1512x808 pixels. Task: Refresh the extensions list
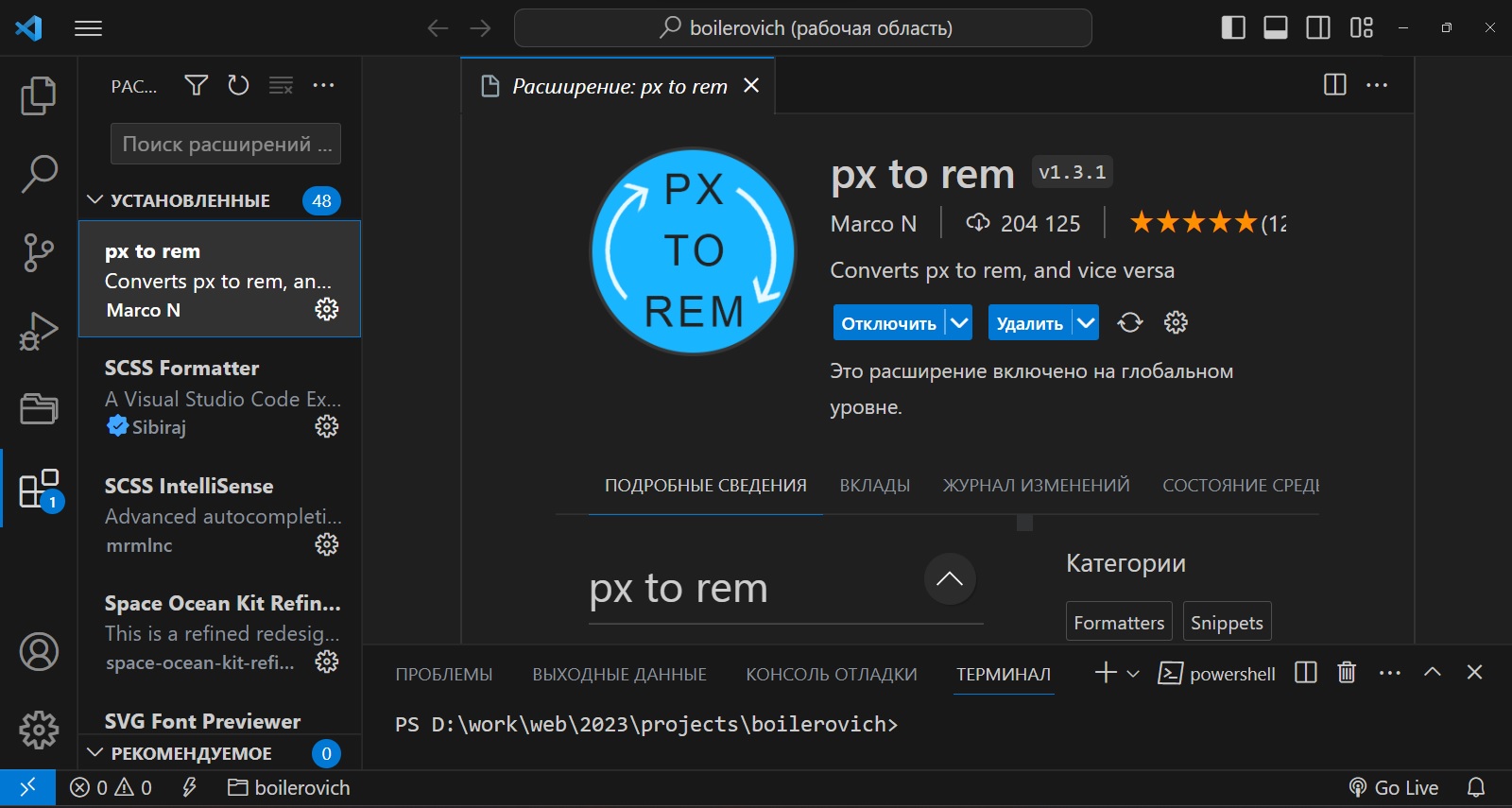(x=238, y=86)
